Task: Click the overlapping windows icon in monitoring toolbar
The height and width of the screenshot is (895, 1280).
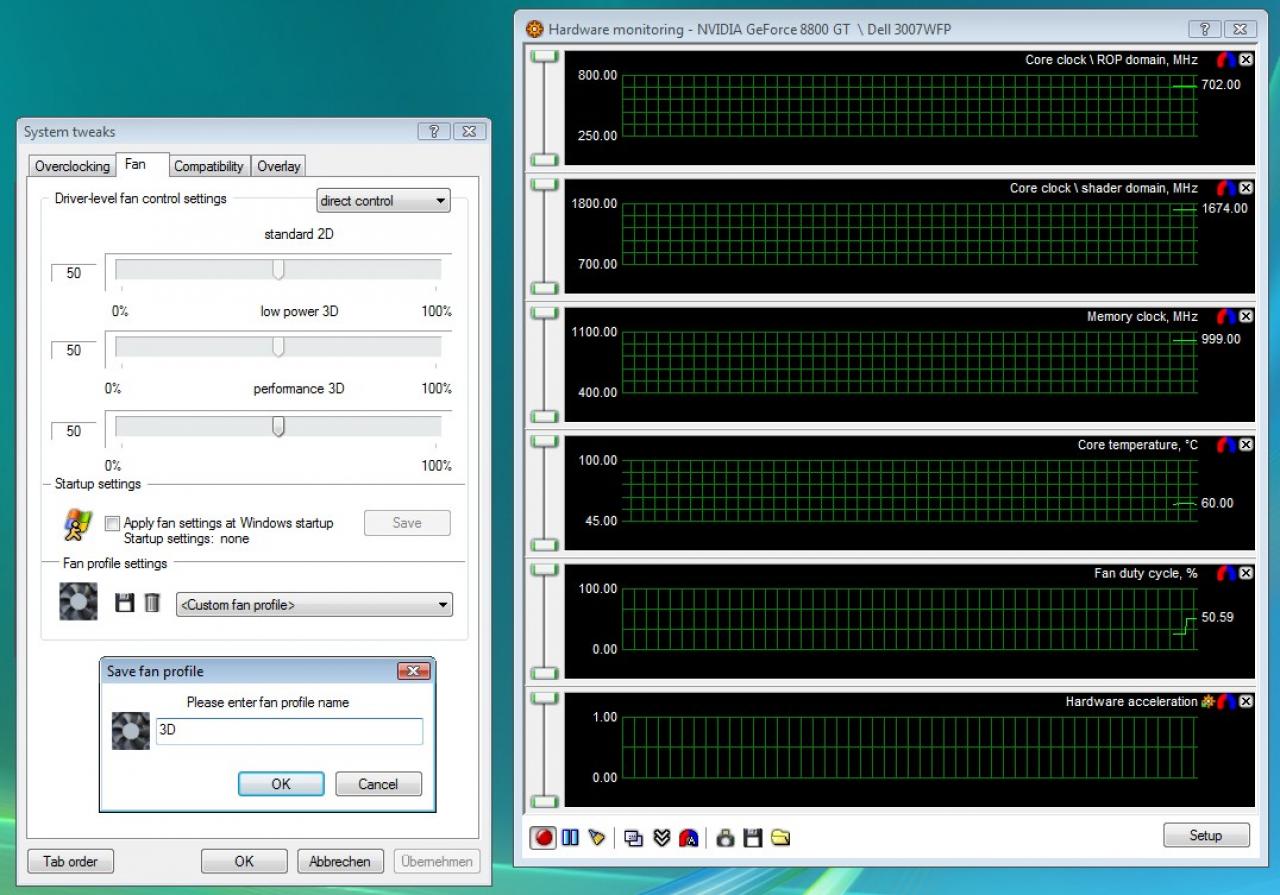Action: point(633,837)
